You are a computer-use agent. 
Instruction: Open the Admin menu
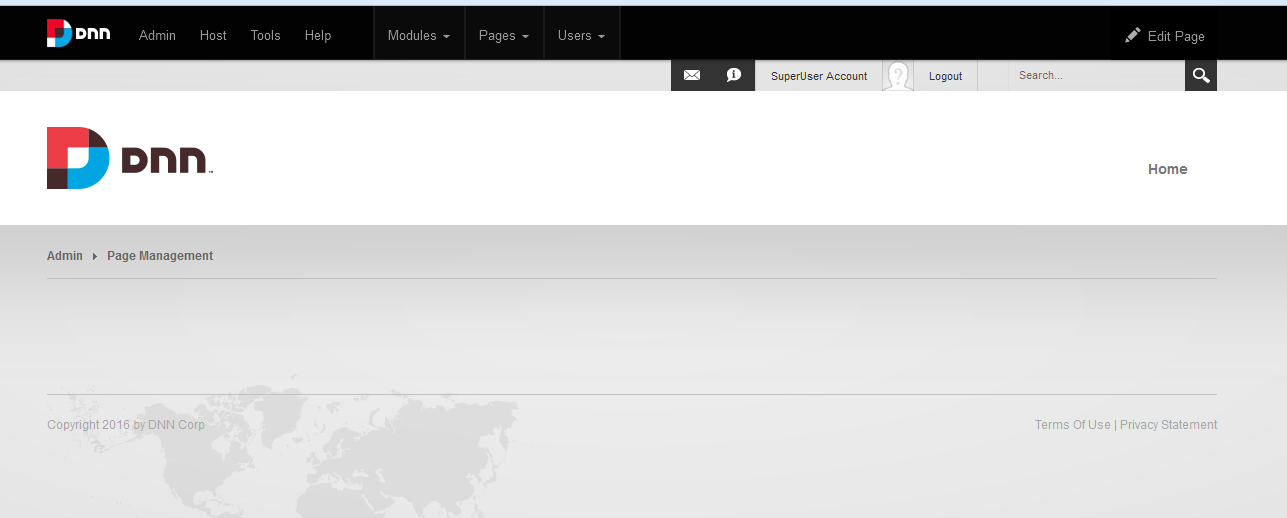[x=157, y=35]
